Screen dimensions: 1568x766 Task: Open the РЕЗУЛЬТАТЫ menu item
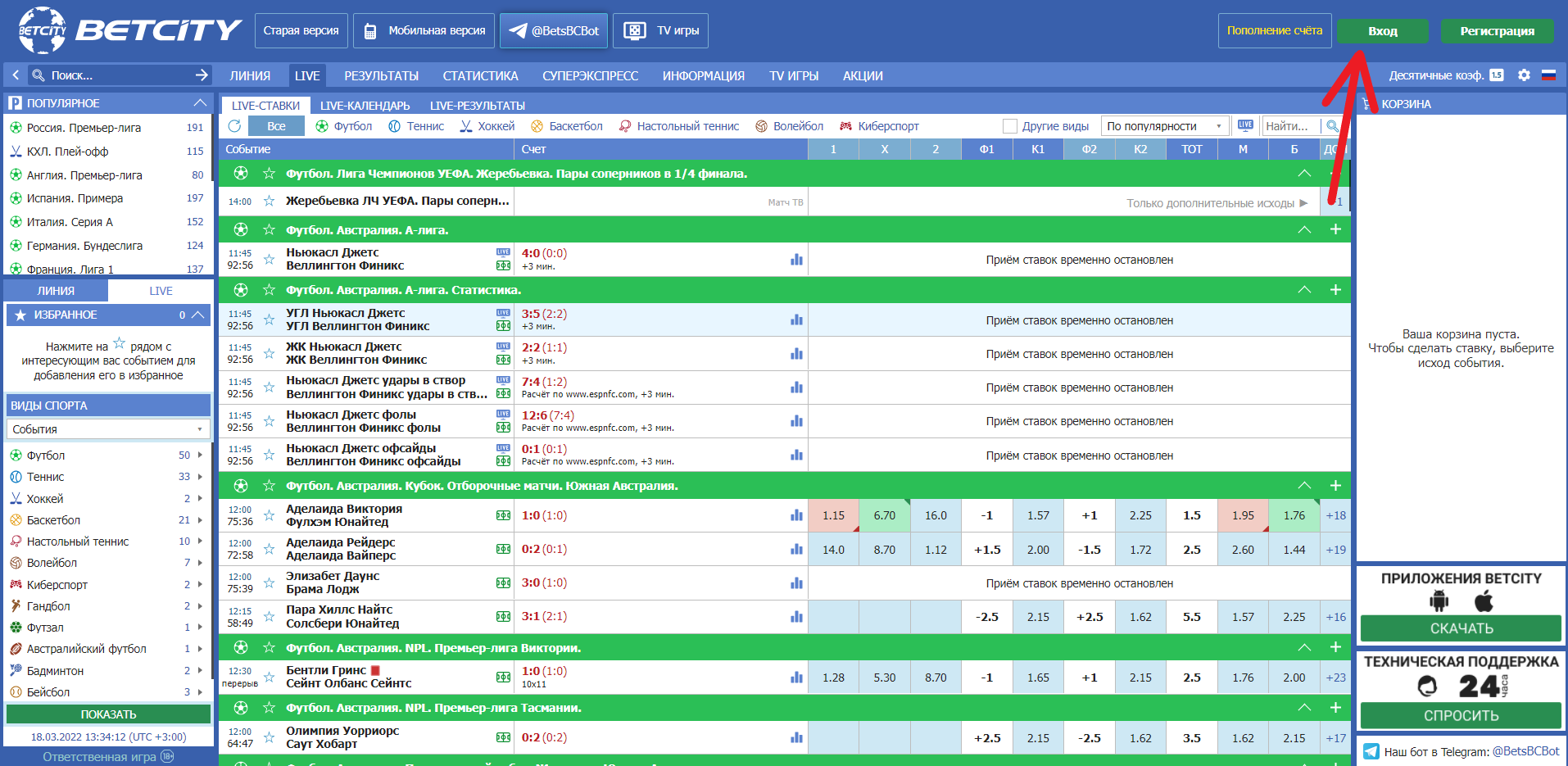click(x=381, y=75)
